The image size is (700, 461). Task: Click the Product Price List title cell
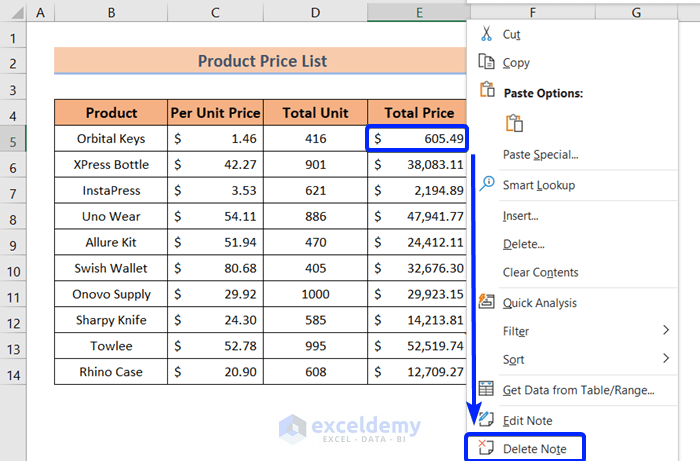[262, 61]
